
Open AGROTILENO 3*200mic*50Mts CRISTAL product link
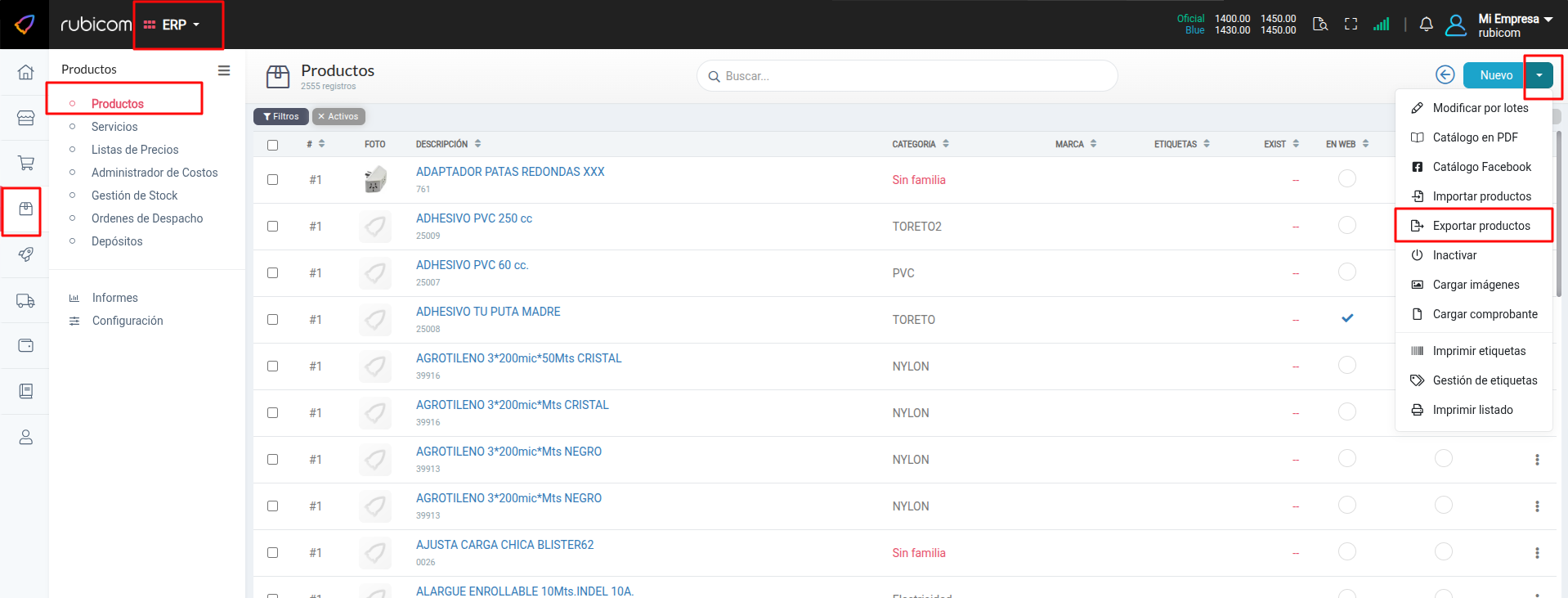[518, 358]
